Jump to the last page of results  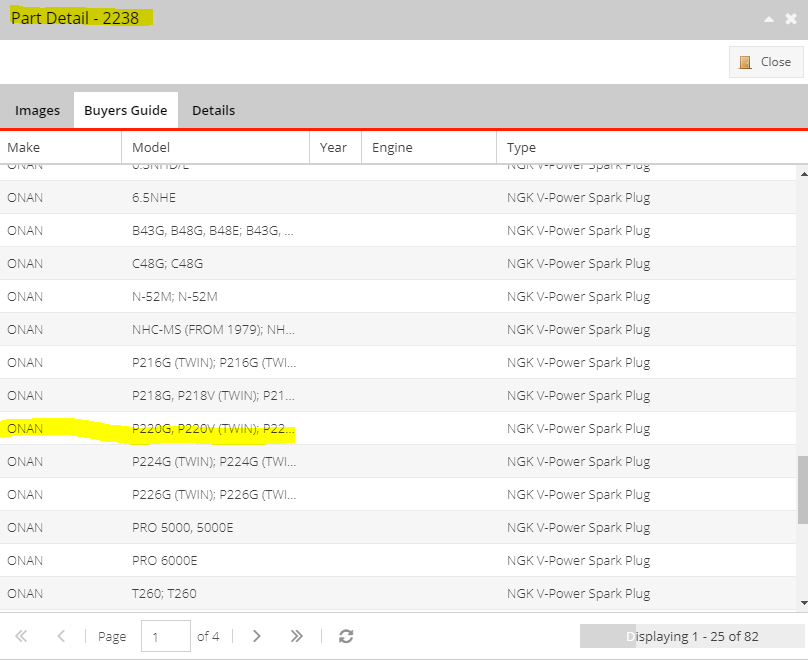coord(296,636)
